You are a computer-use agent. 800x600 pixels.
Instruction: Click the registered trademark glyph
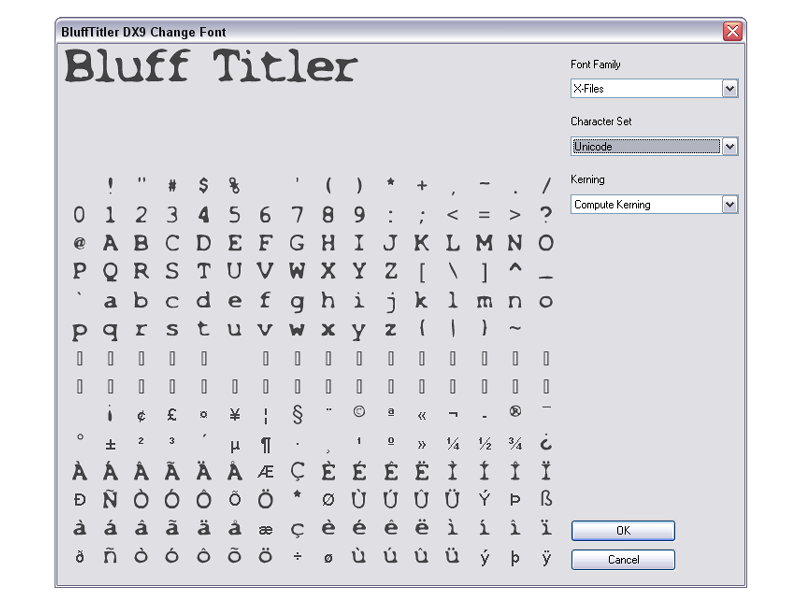pos(515,411)
